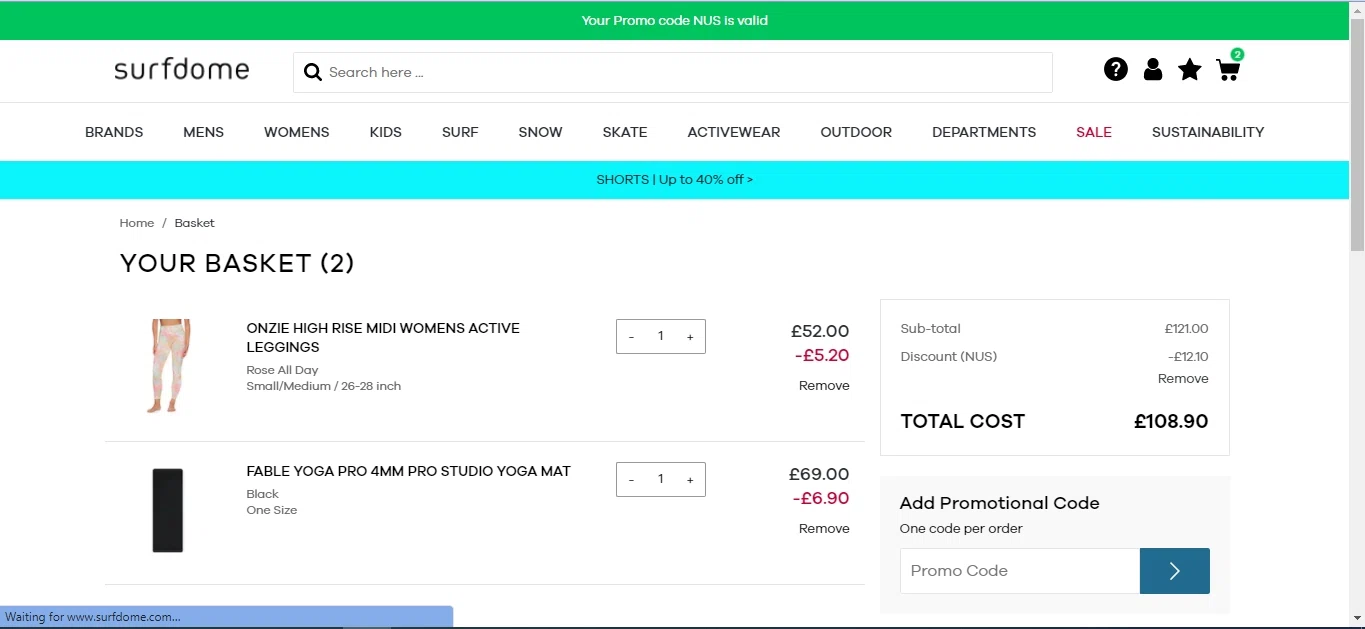Image resolution: width=1365 pixels, height=629 pixels.
Task: Decrease leggings quantity with minus
Action: [631, 337]
